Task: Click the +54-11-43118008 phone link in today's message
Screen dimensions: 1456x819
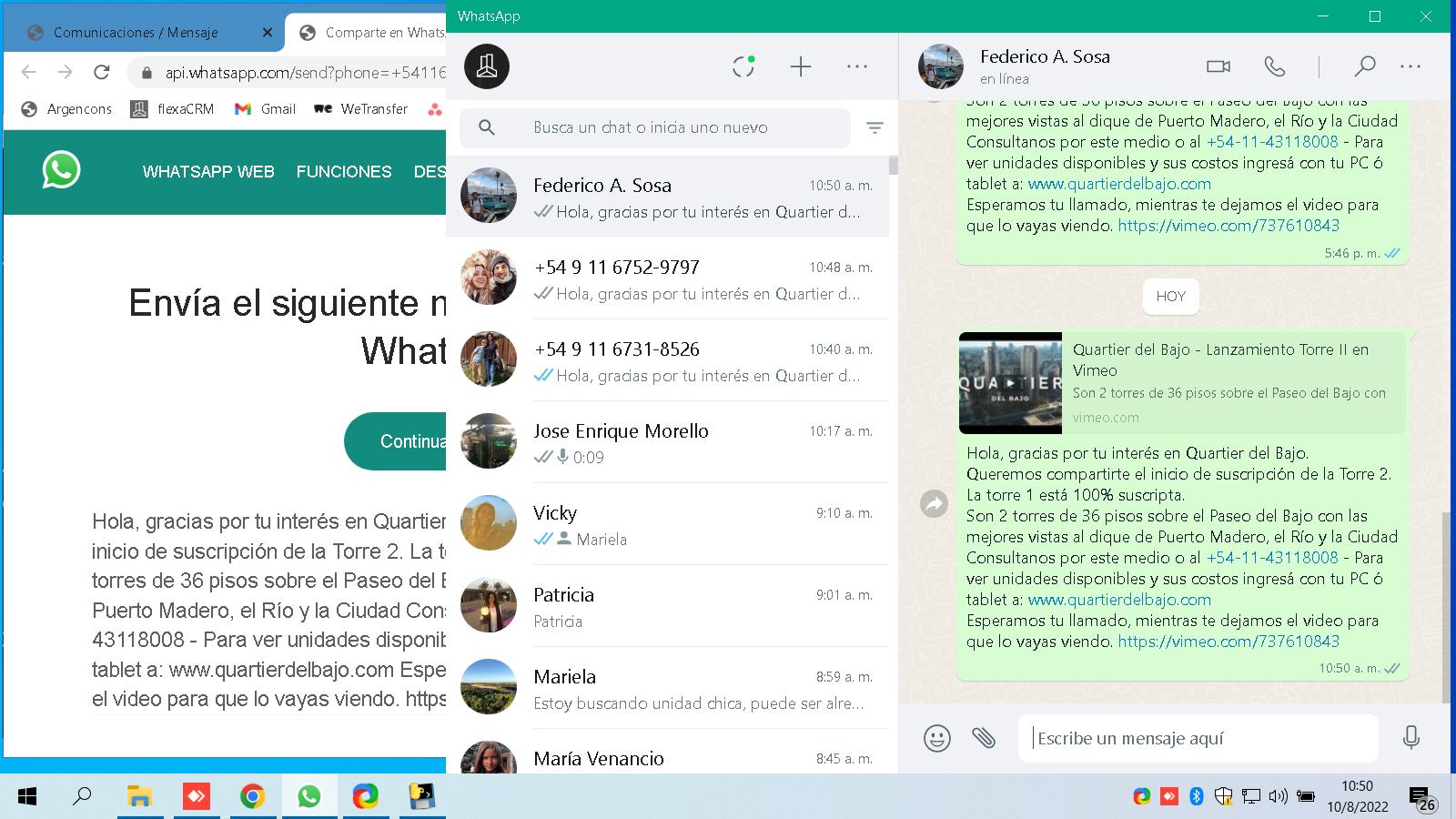Action: [x=1272, y=558]
